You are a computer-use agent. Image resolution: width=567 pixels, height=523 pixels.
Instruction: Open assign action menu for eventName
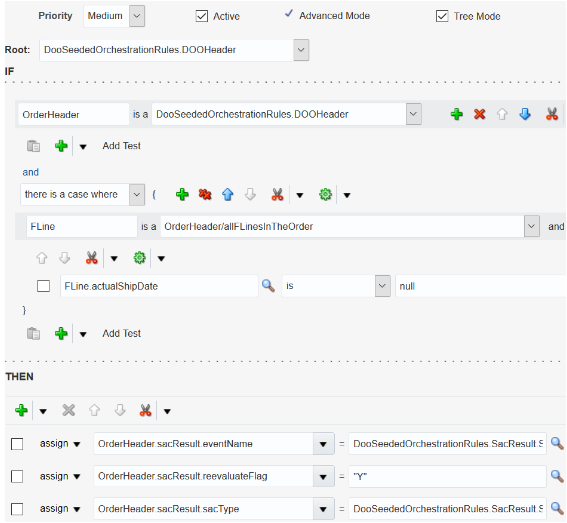pos(77,444)
